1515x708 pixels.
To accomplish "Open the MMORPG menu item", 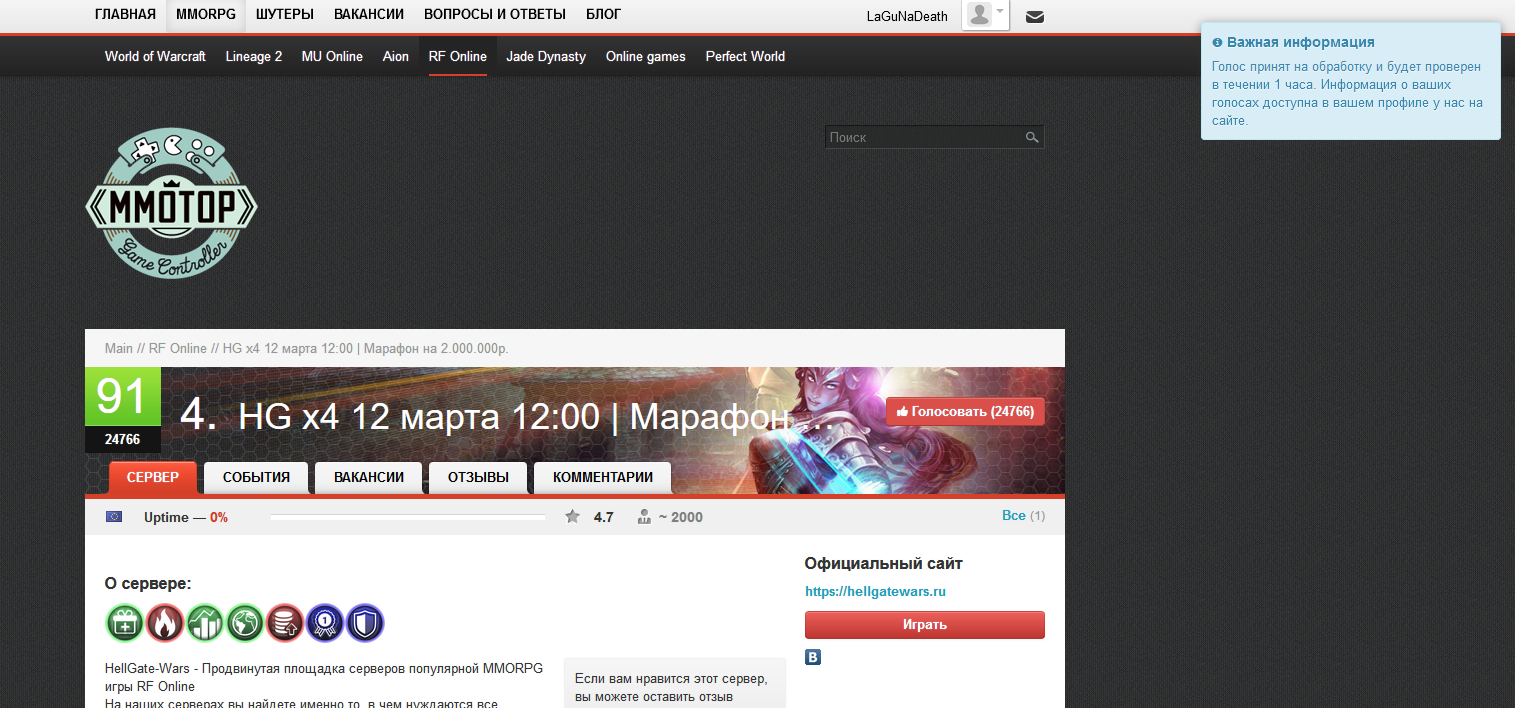I will [x=206, y=14].
